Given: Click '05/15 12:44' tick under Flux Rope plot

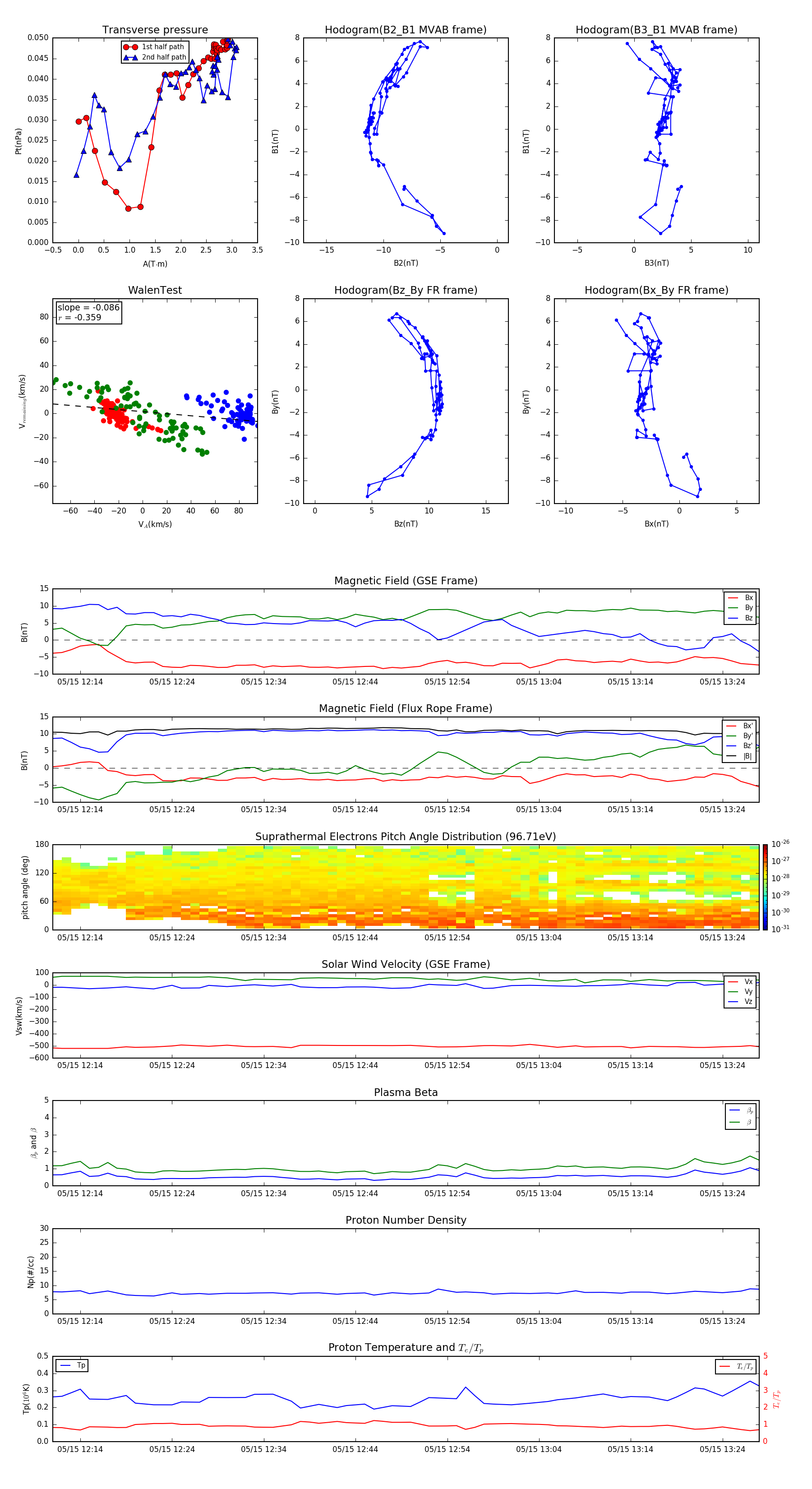Looking at the screenshot, I should coord(355,810).
